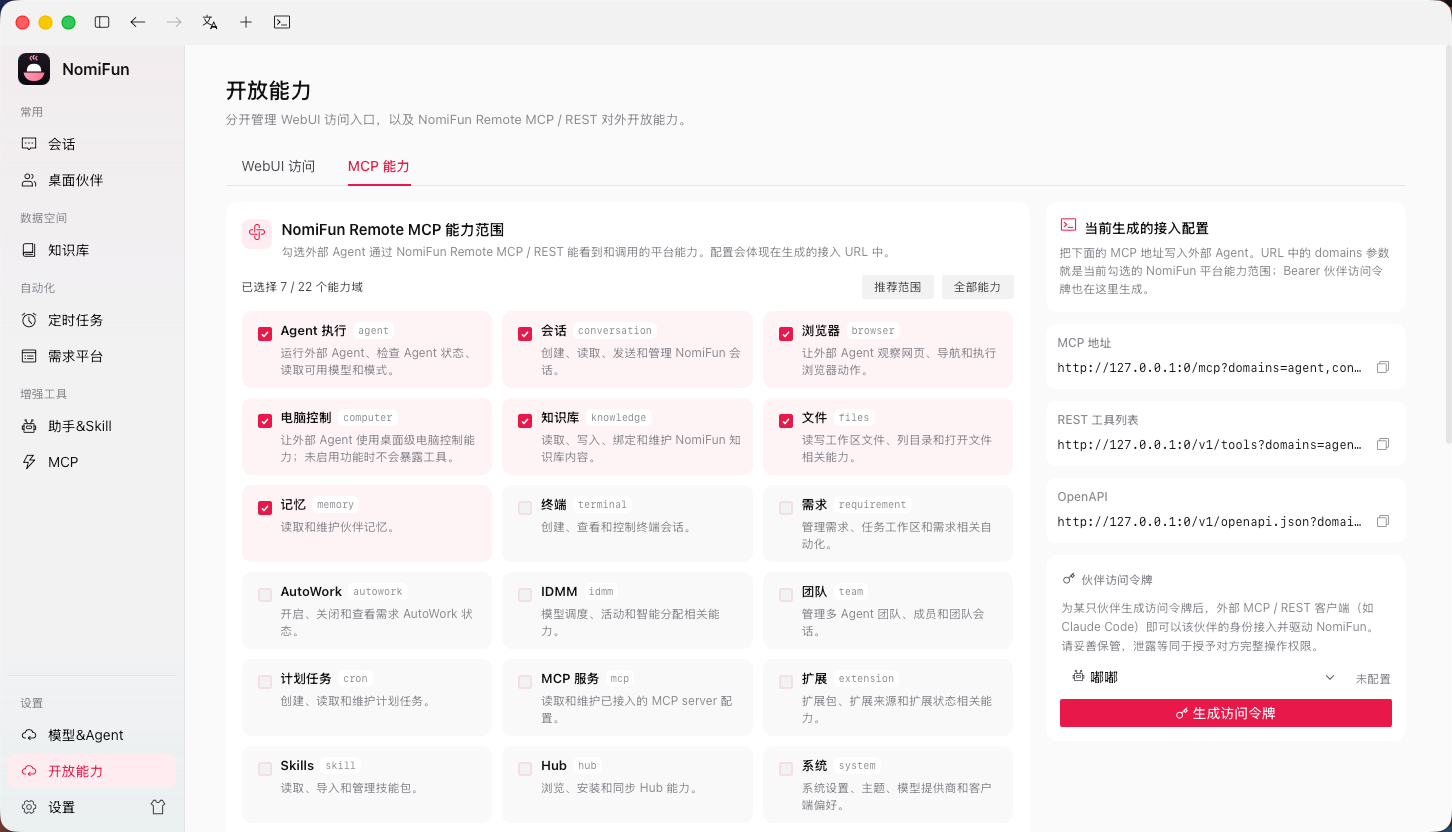Uncheck the 电脑控制 computer checkbox

pyautogui.click(x=265, y=421)
